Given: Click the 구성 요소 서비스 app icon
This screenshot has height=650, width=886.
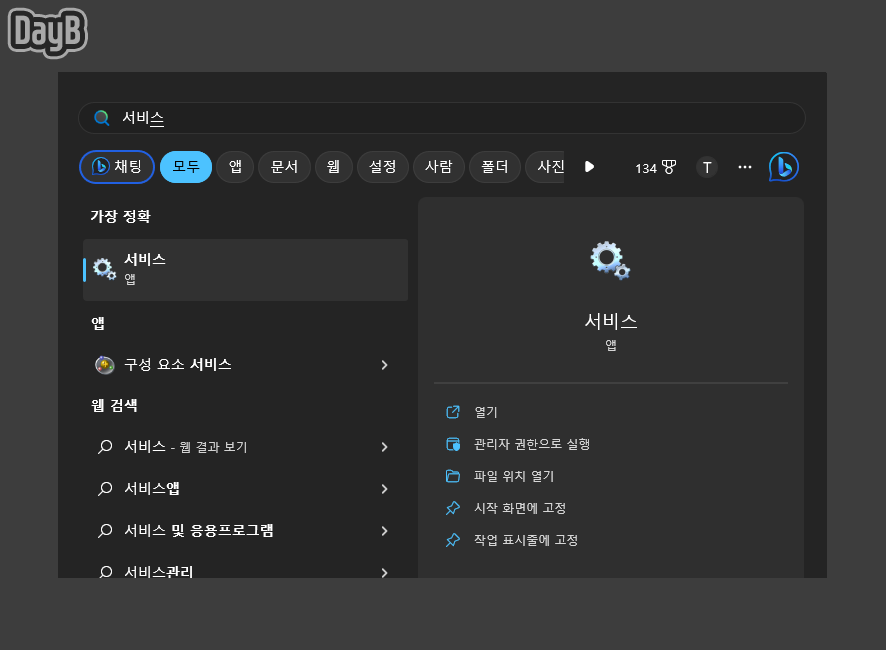Looking at the screenshot, I should (x=105, y=365).
